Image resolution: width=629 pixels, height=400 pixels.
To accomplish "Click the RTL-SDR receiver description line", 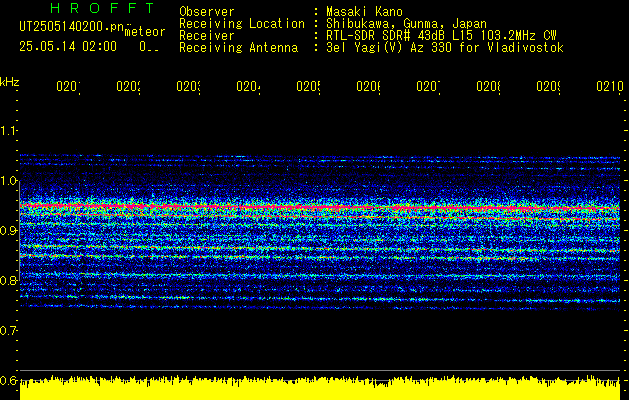I will click(x=441, y=36).
